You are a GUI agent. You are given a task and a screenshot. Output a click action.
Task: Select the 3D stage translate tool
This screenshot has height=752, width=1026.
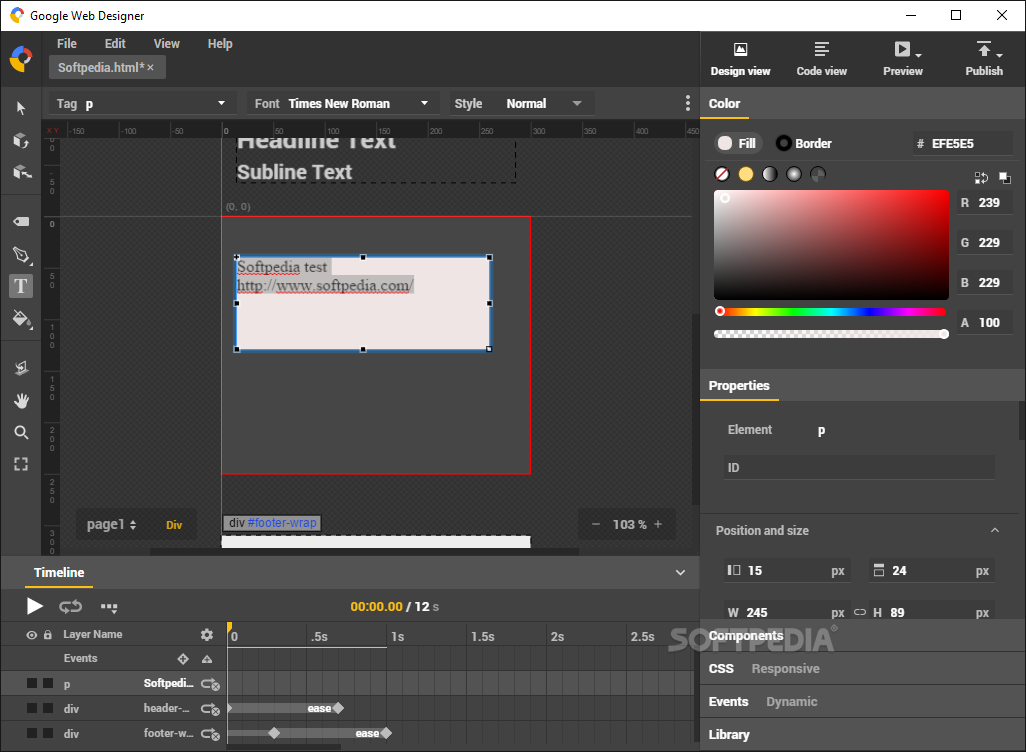click(22, 172)
